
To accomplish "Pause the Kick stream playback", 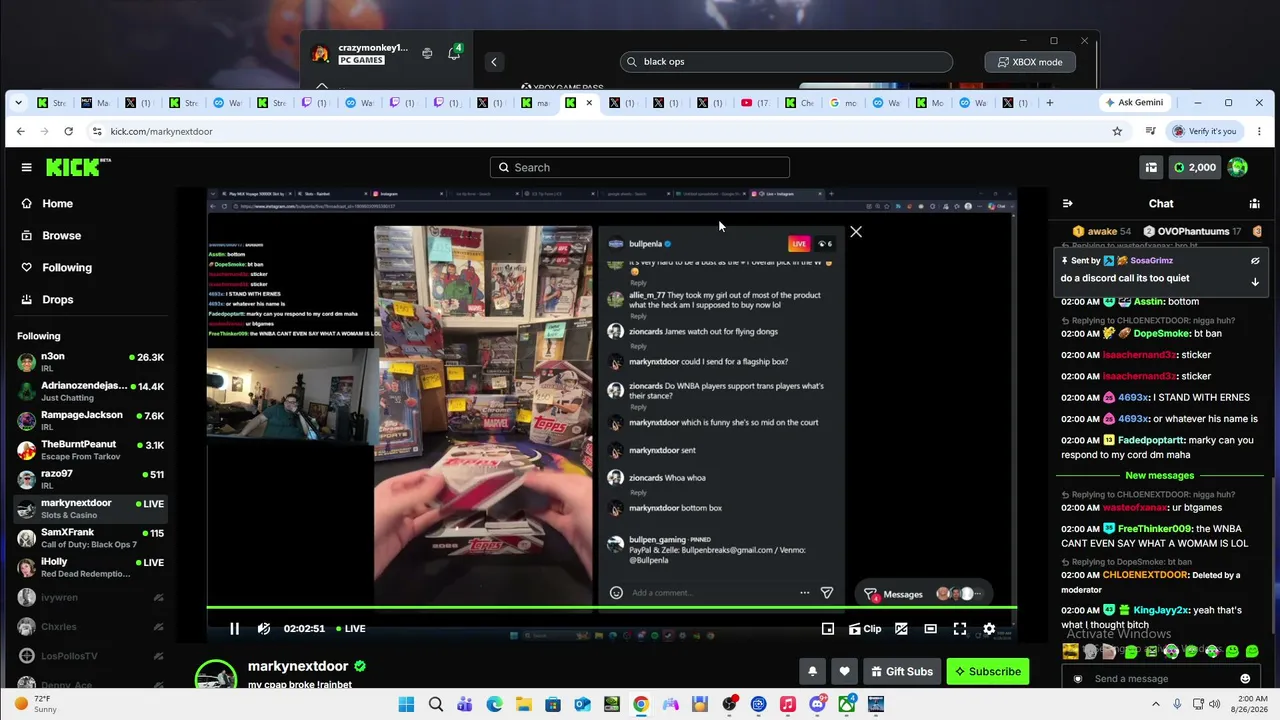I will pyautogui.click(x=234, y=629).
